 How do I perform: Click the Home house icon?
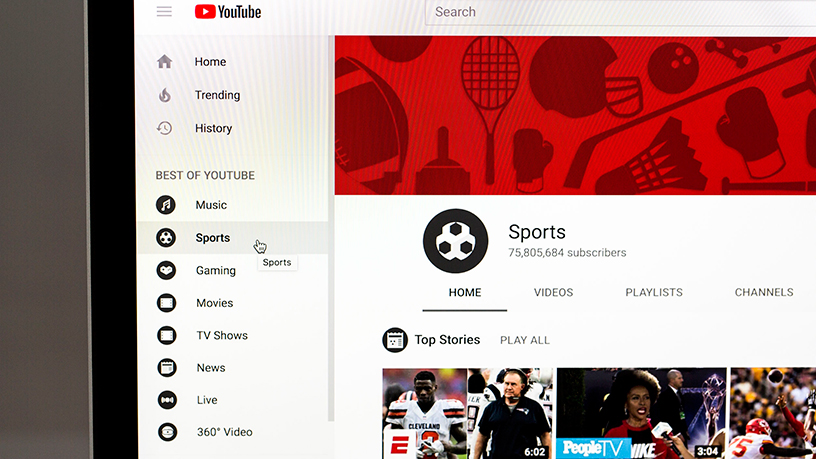(x=165, y=62)
